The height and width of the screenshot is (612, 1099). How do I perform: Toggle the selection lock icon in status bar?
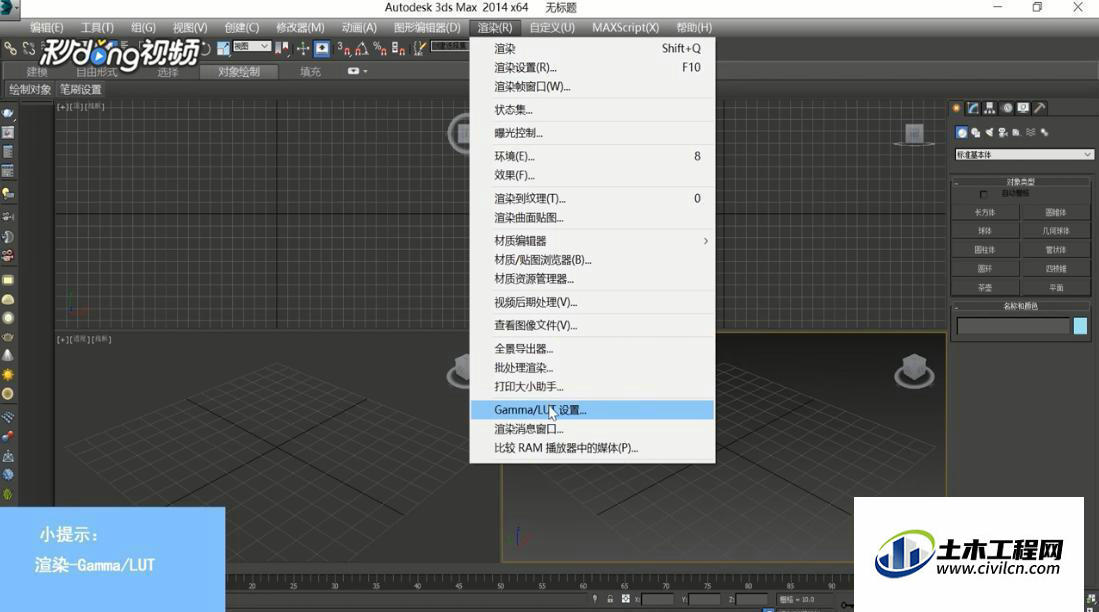coord(610,599)
